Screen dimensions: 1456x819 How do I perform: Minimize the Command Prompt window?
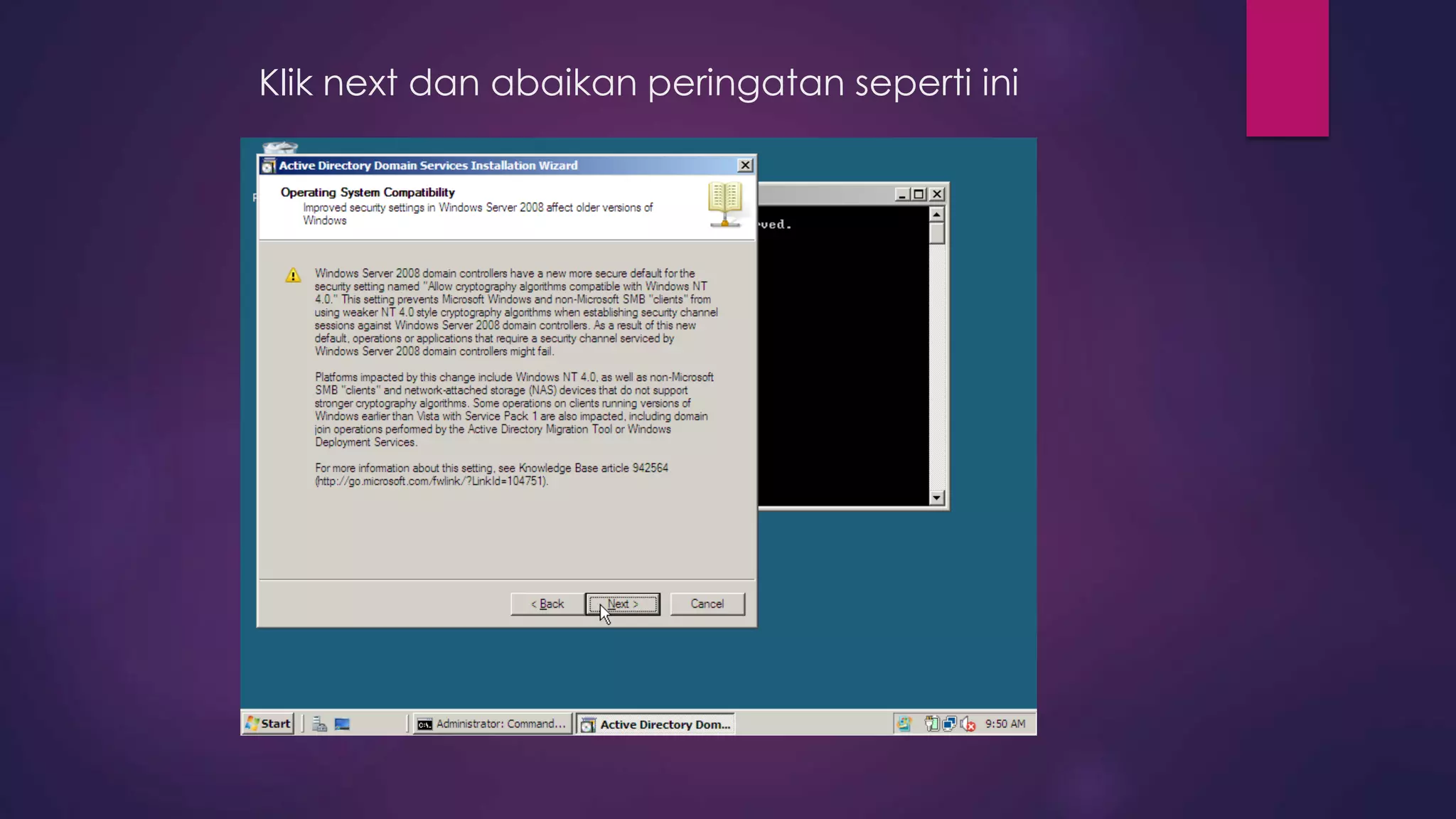[x=901, y=194]
